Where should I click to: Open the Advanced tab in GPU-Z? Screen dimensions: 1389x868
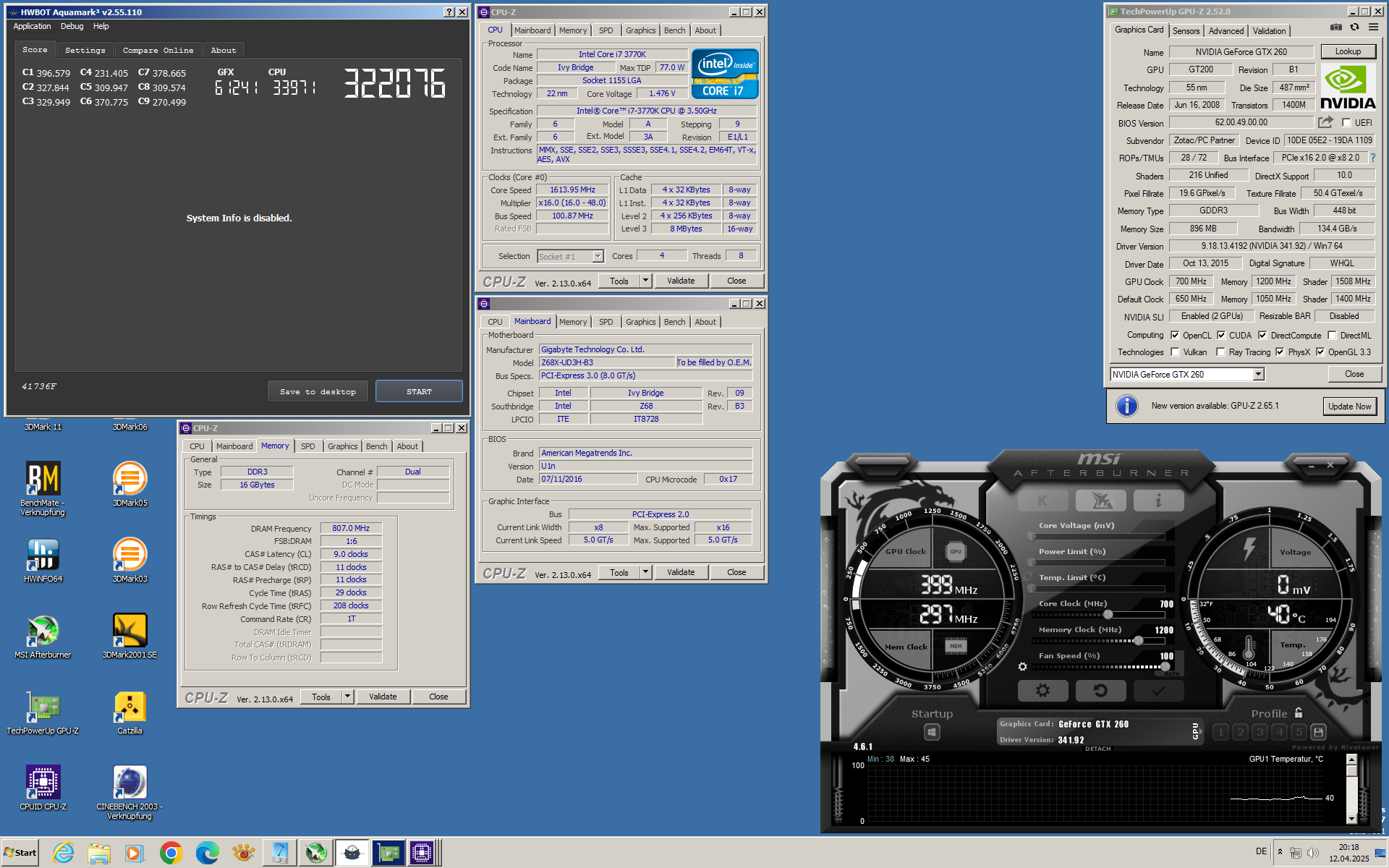point(1226,31)
